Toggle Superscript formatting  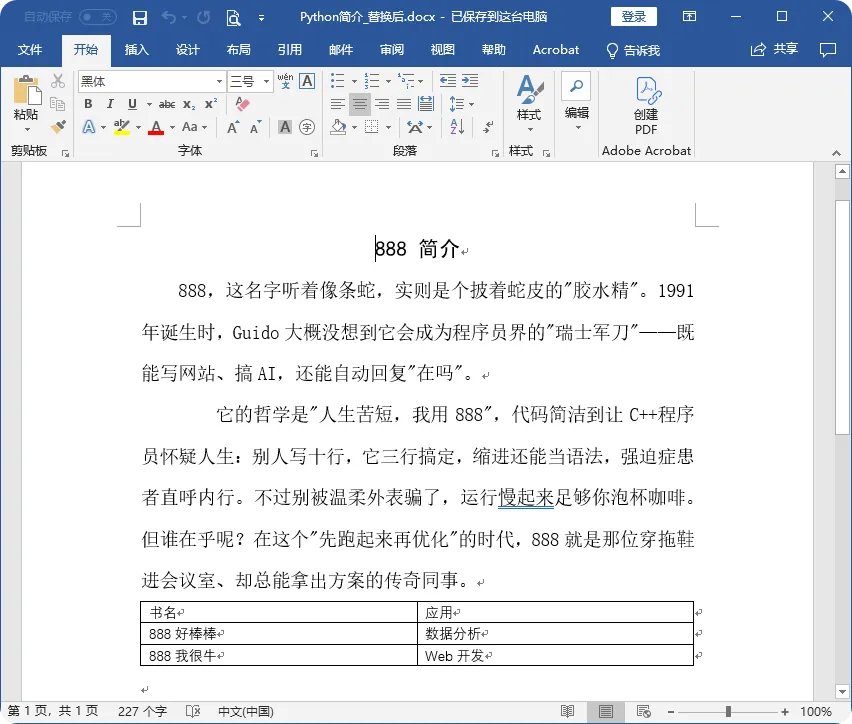pyautogui.click(x=211, y=104)
